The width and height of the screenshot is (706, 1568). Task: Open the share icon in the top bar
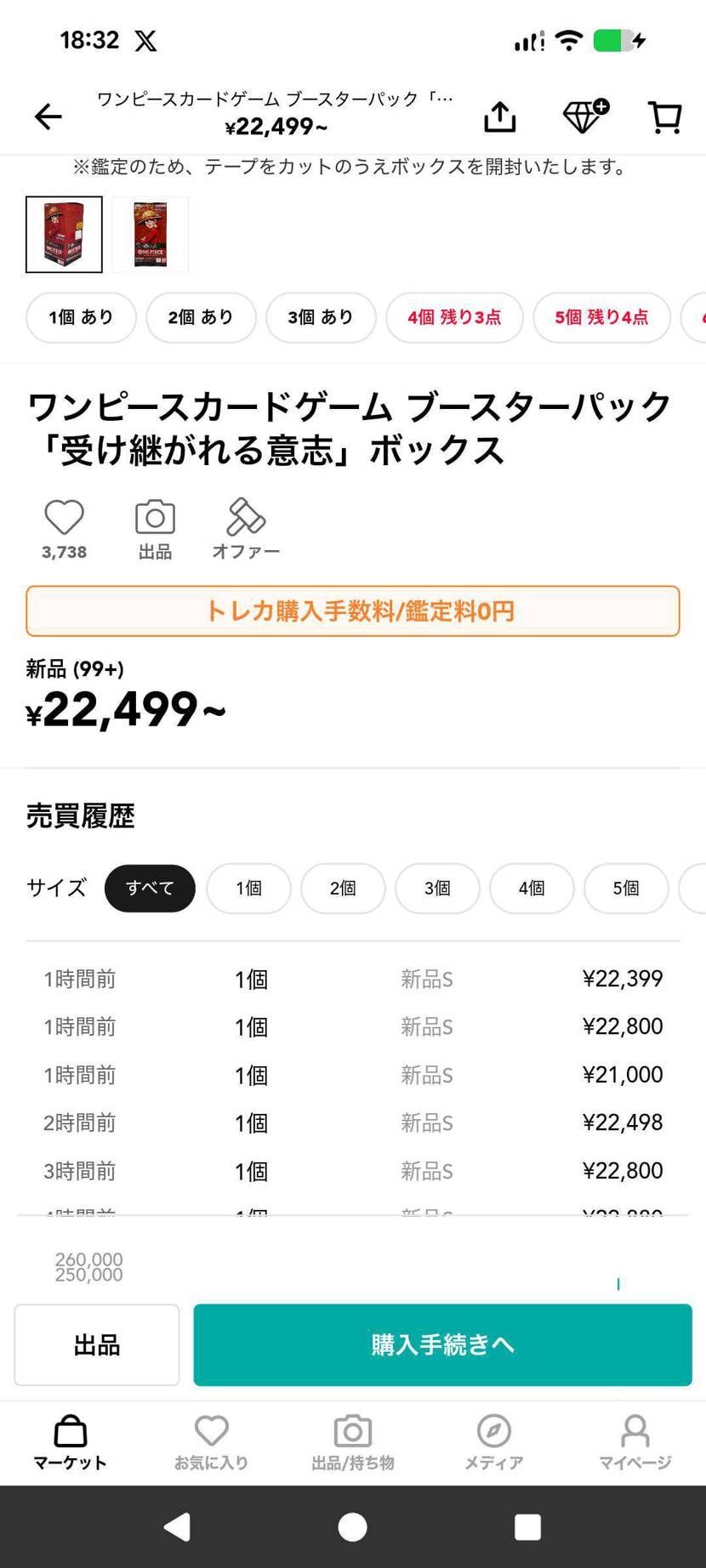499,116
